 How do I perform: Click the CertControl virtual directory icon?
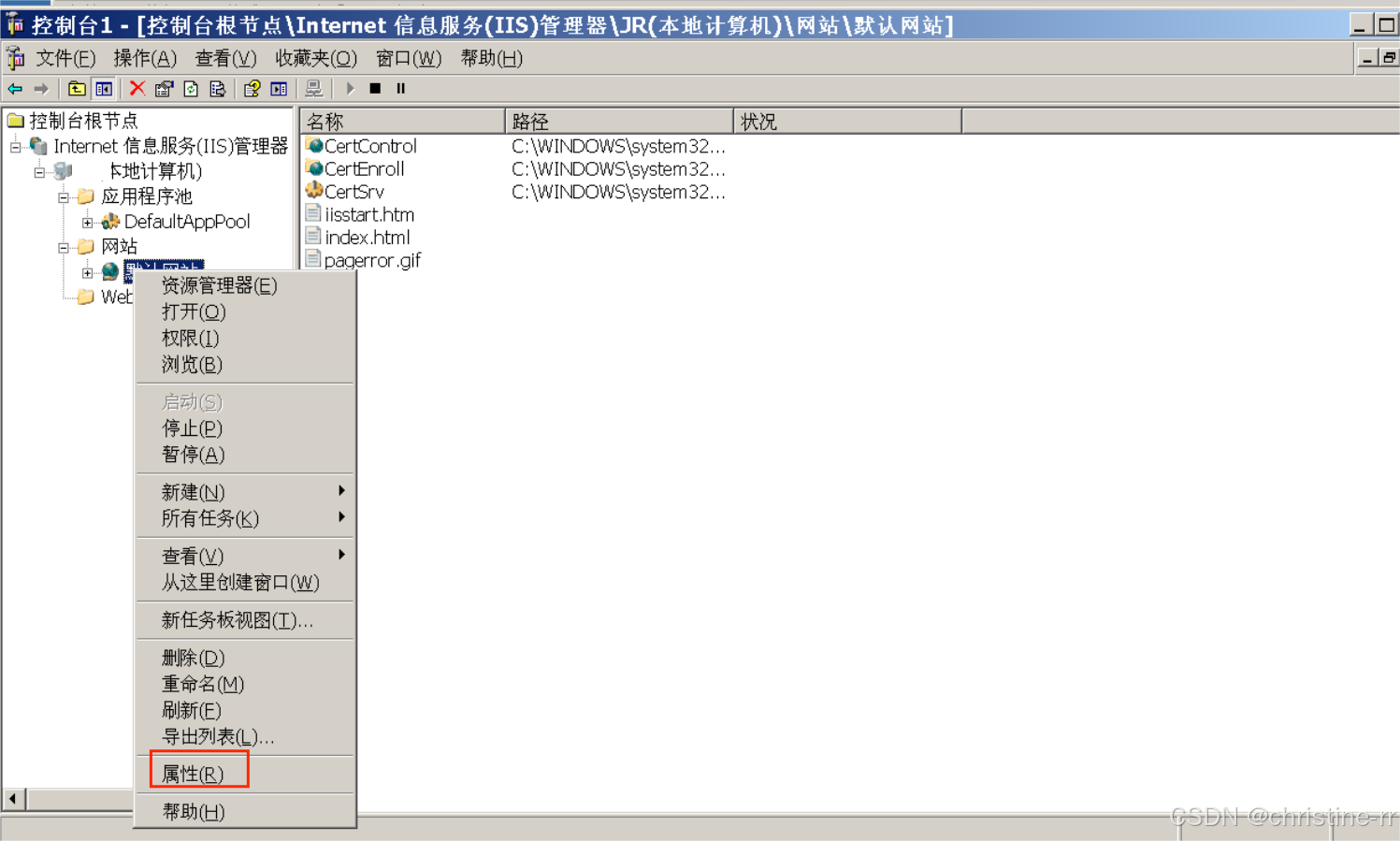click(314, 146)
